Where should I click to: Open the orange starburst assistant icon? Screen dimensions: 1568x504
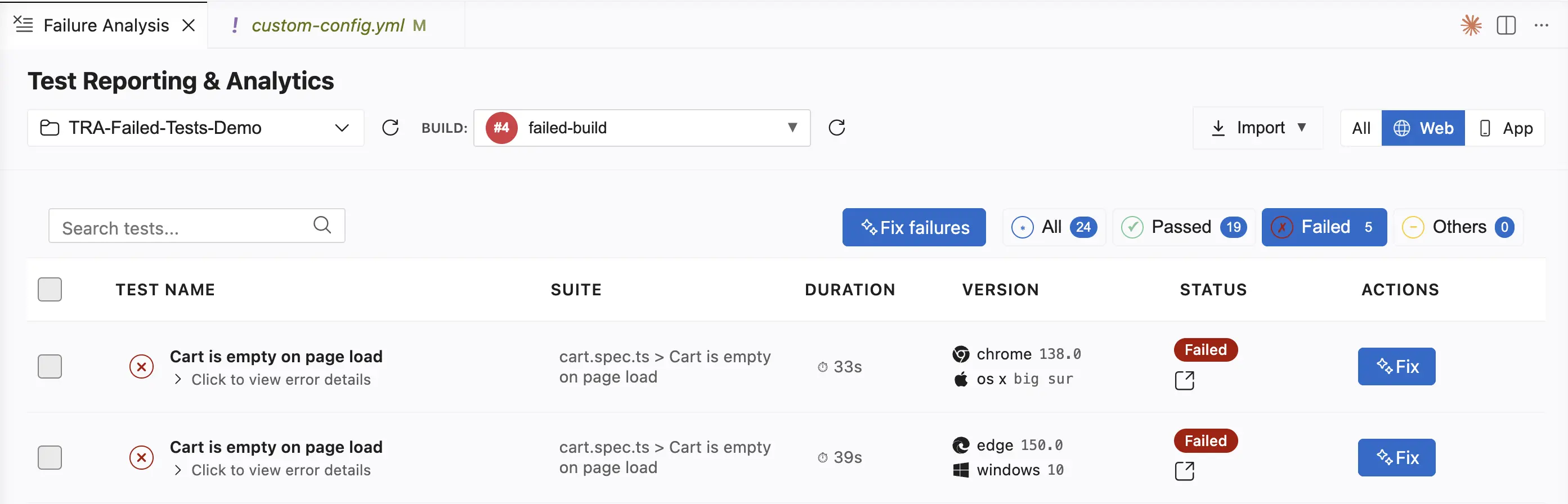[x=1471, y=25]
